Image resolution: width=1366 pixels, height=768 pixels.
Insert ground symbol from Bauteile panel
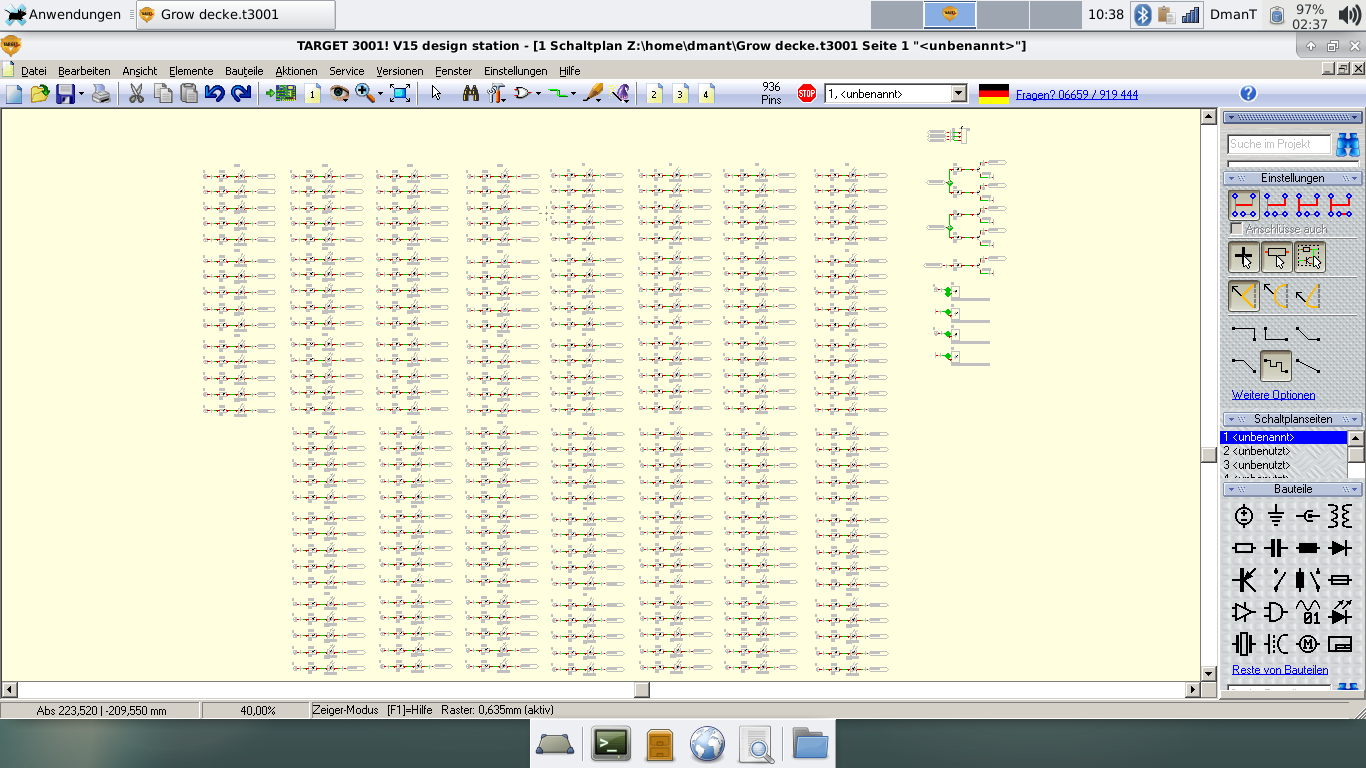click(x=1275, y=516)
